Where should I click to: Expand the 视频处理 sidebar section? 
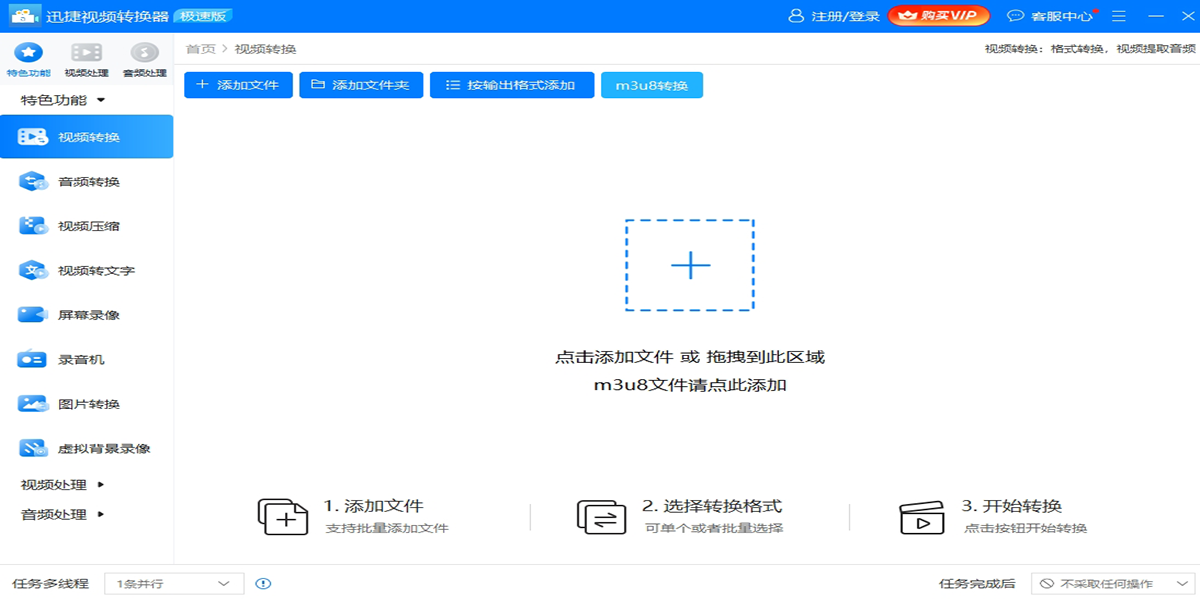63,485
